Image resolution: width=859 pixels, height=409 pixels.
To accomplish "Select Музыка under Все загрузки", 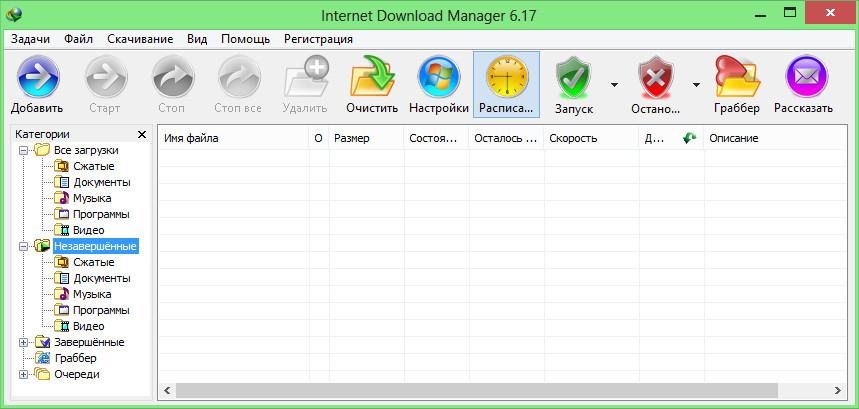I will [x=91, y=198].
